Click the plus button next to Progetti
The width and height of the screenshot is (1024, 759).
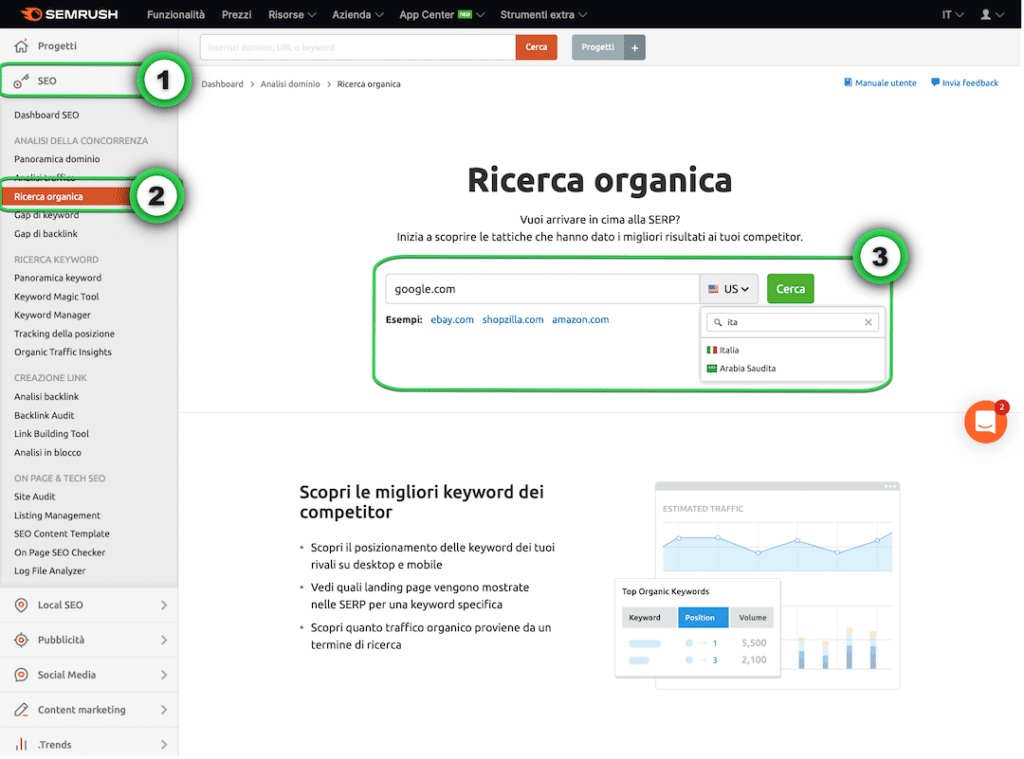(635, 47)
